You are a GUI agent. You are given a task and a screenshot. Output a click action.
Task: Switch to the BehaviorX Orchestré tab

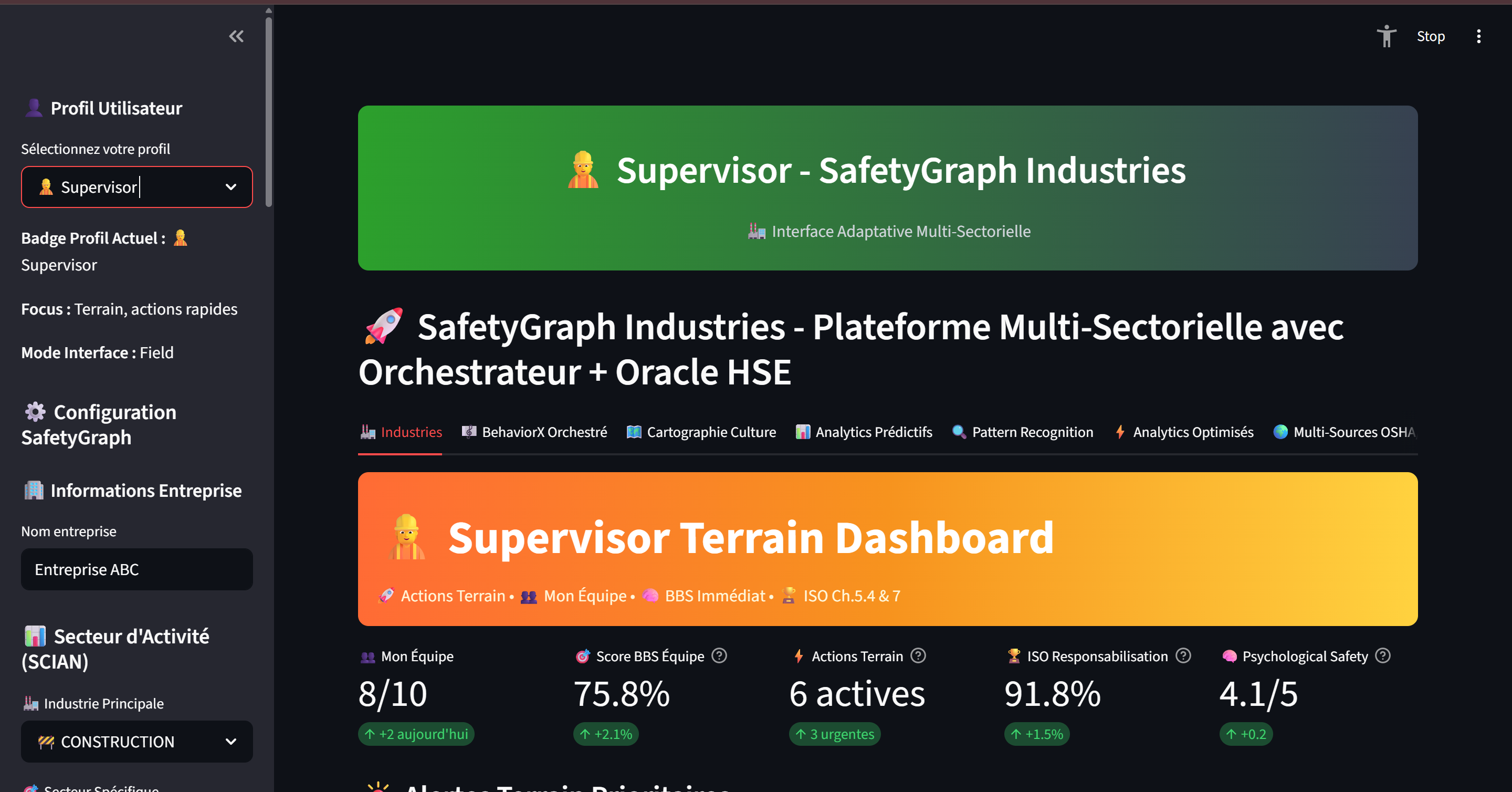point(534,432)
